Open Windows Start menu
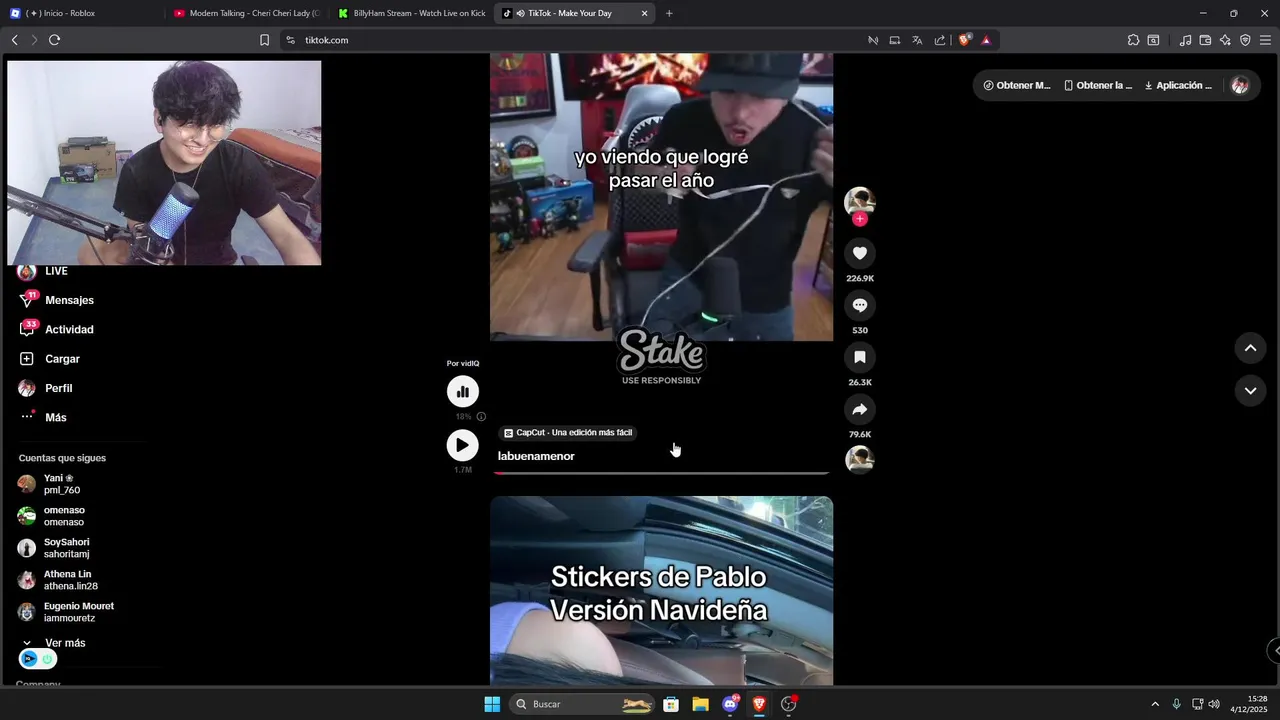This screenshot has height=720, width=1280. [x=492, y=704]
